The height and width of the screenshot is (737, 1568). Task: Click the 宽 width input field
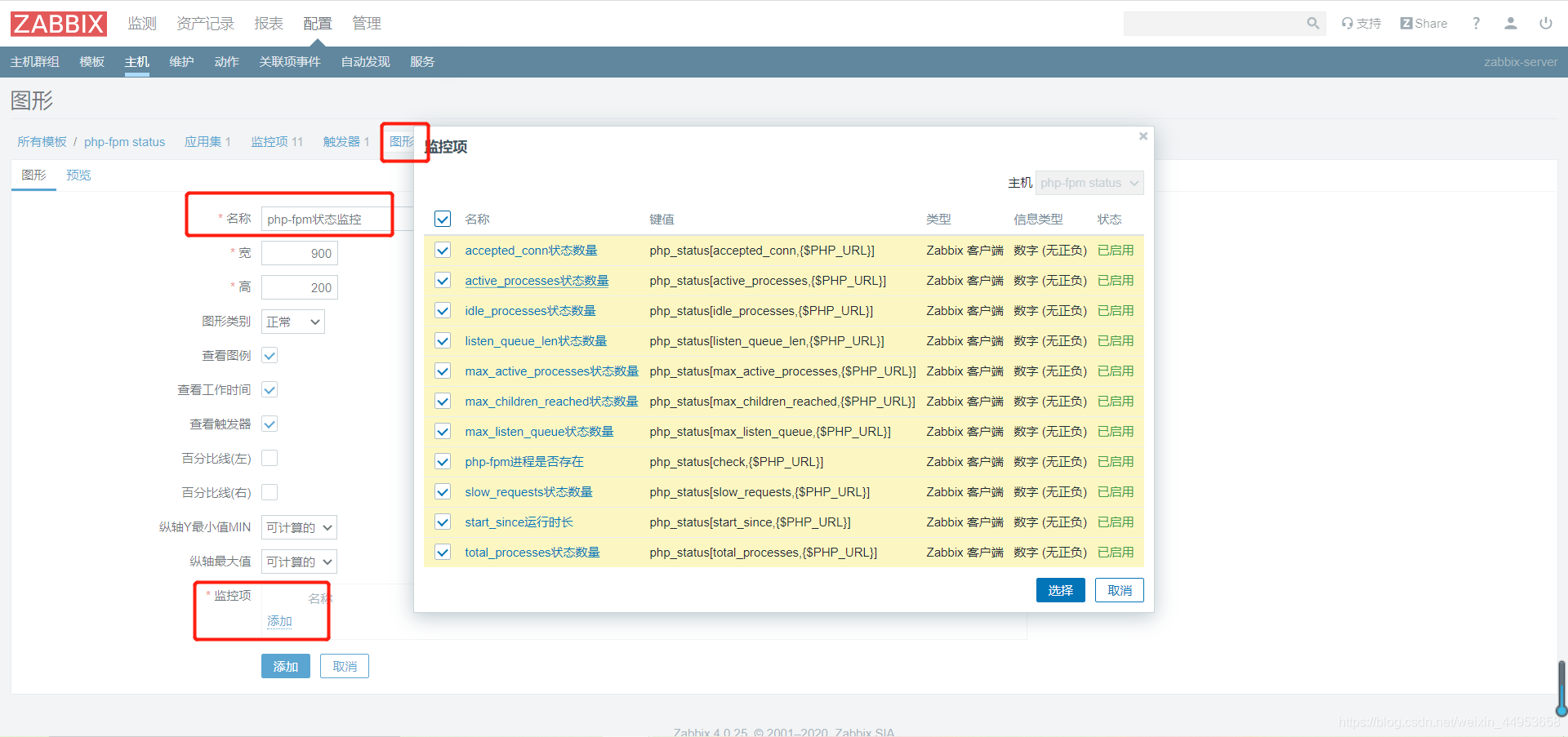coord(300,253)
